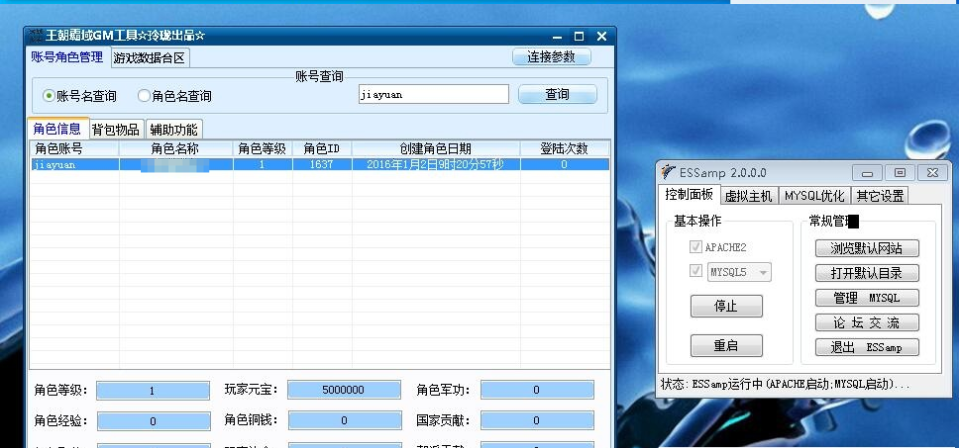Go to the MYSQL优化 tab

813,196
